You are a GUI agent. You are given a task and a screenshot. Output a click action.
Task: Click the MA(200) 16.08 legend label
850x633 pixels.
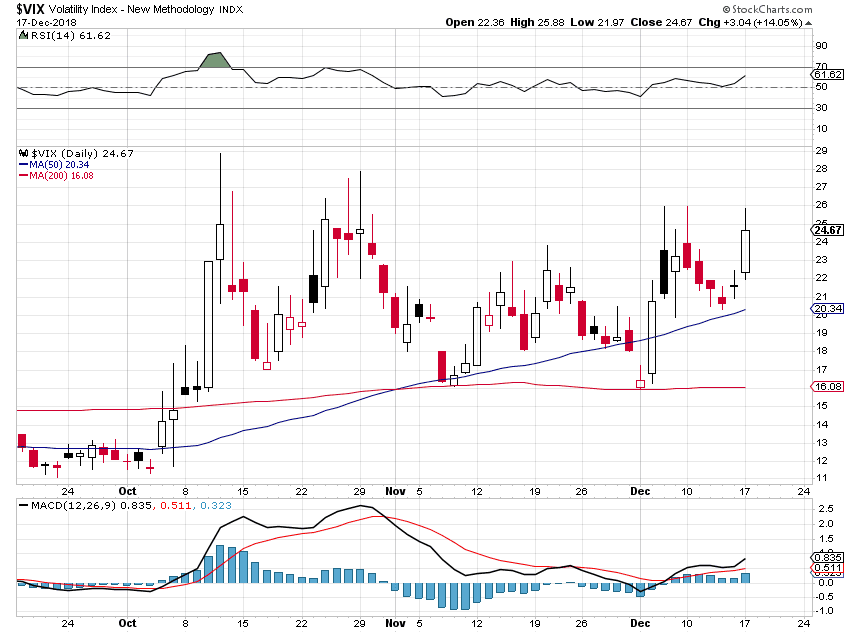pyautogui.click(x=61, y=176)
